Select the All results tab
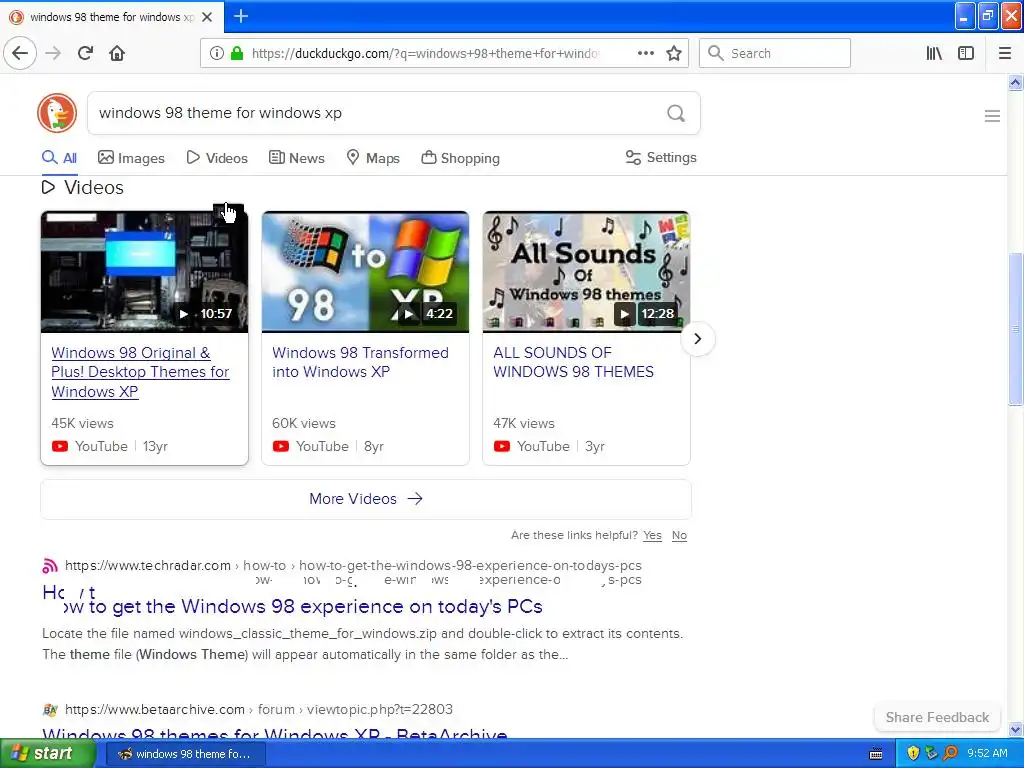This screenshot has width=1024, height=768. tap(59, 158)
